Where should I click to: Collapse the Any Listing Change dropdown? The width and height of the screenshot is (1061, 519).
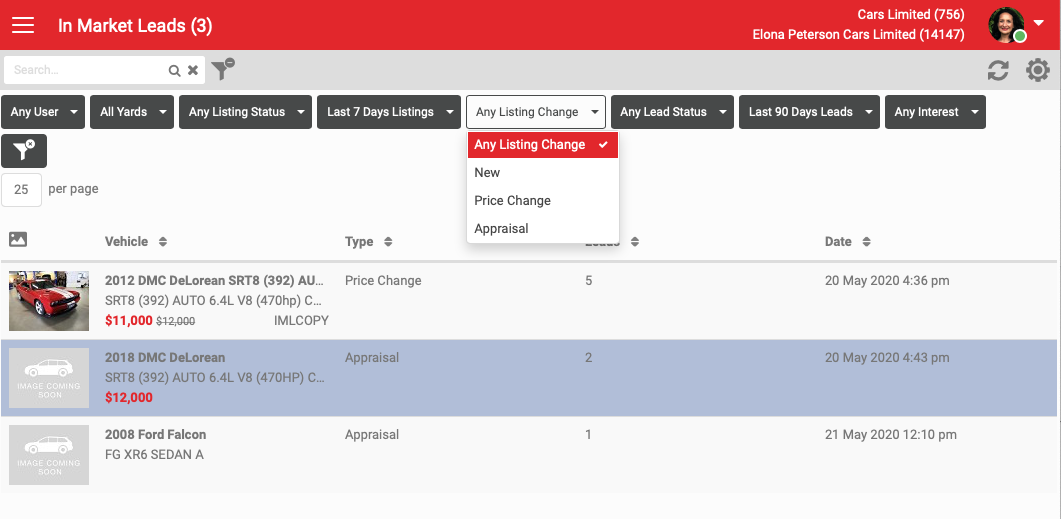point(536,112)
